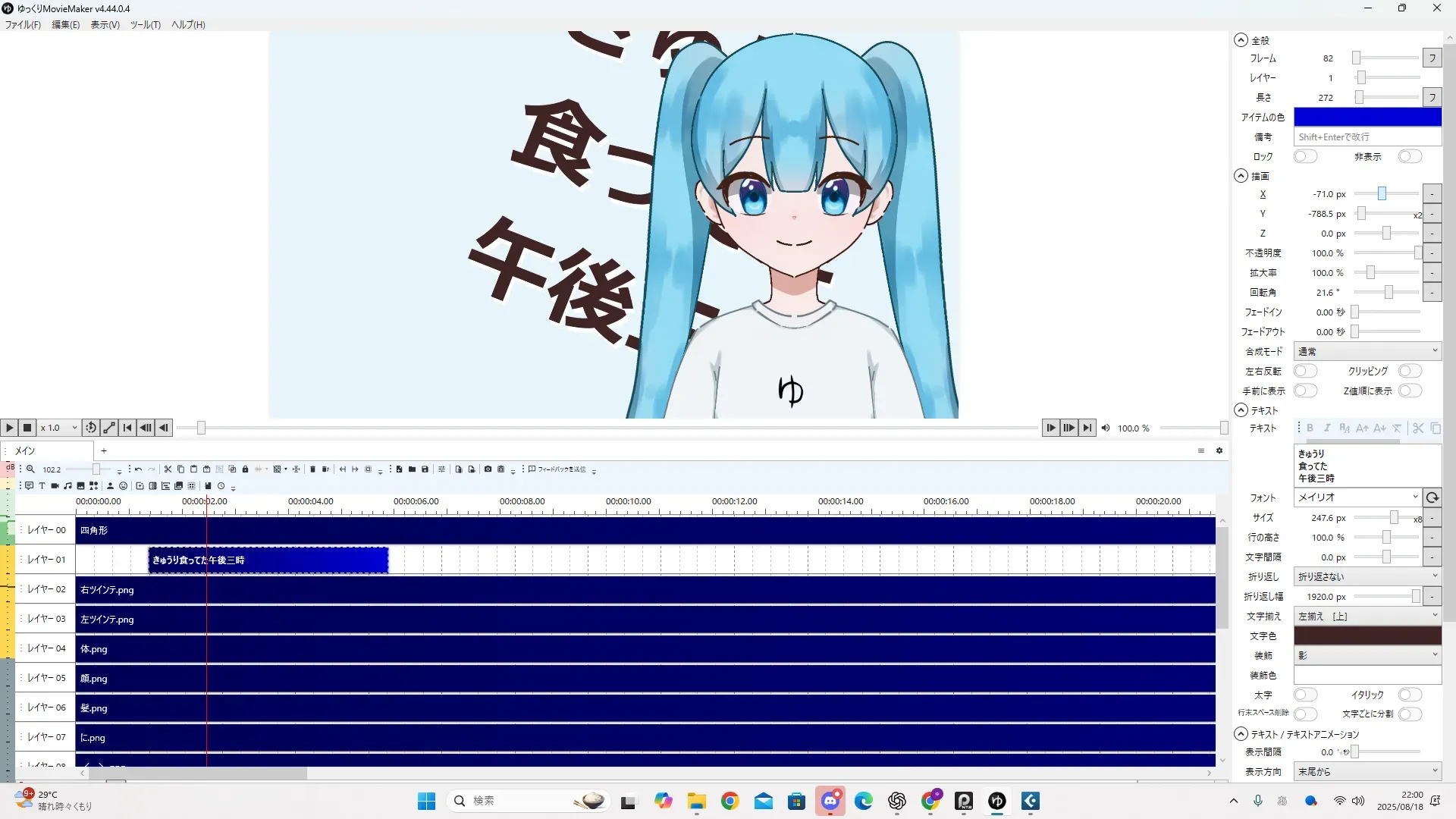1456x819 pixels.
Task: Click the lock icon in timeline toolbar
Action: point(245,469)
